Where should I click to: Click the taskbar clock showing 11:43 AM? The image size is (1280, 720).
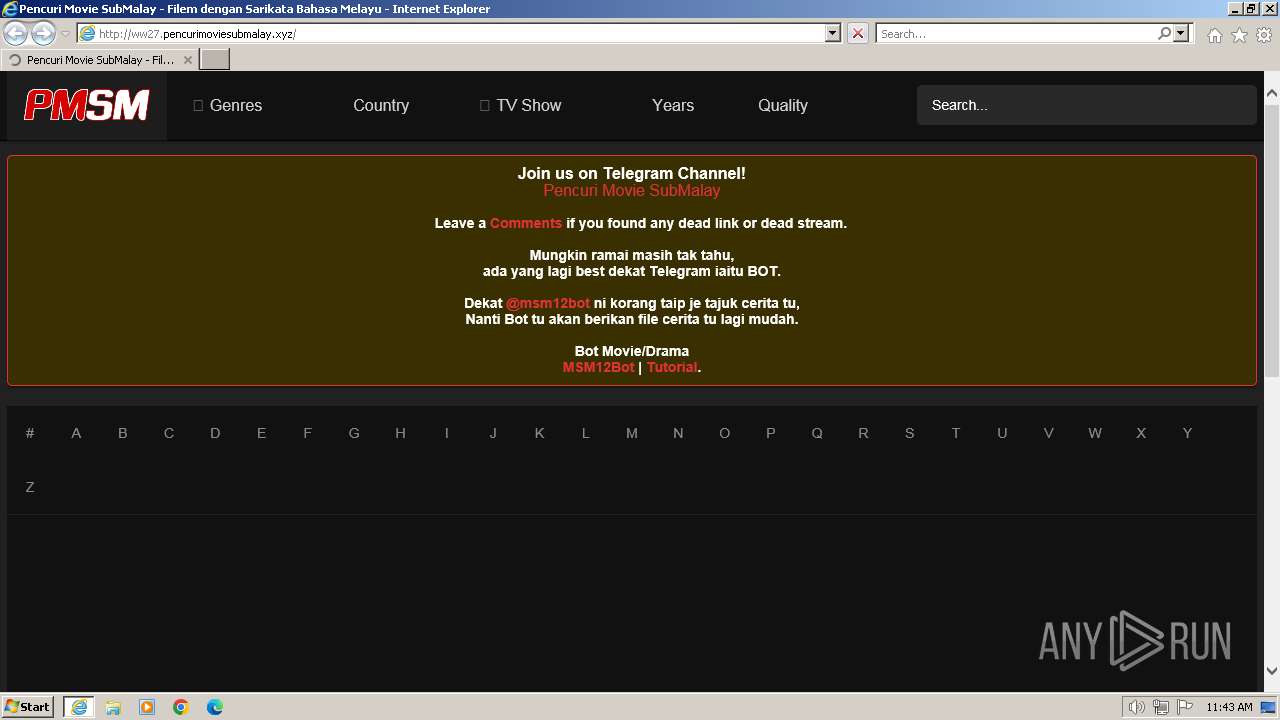tap(1229, 707)
